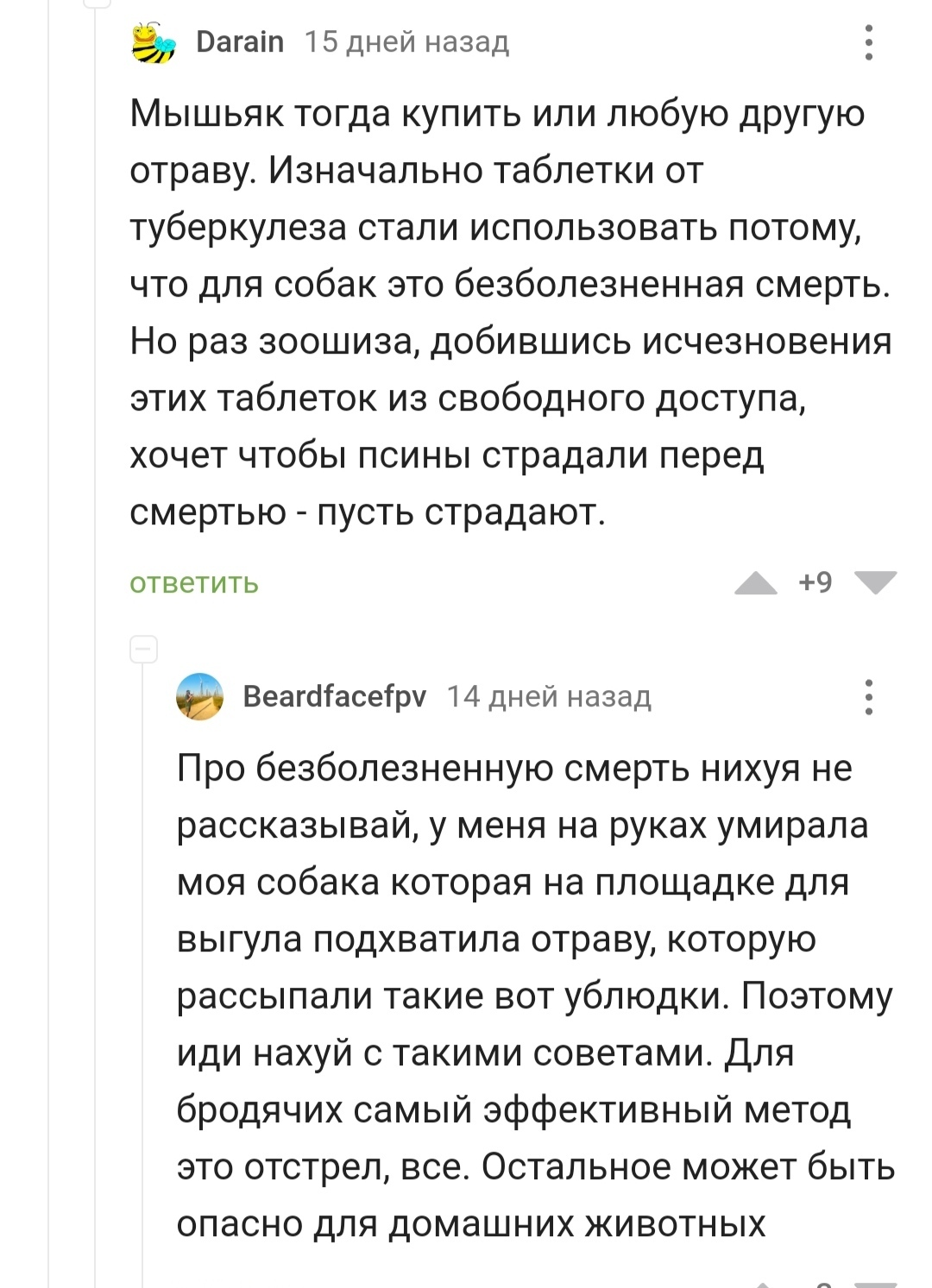Viewport: 932px width, 1288px height.
Task: Click the +9 rating counter
Action: pos(815,583)
